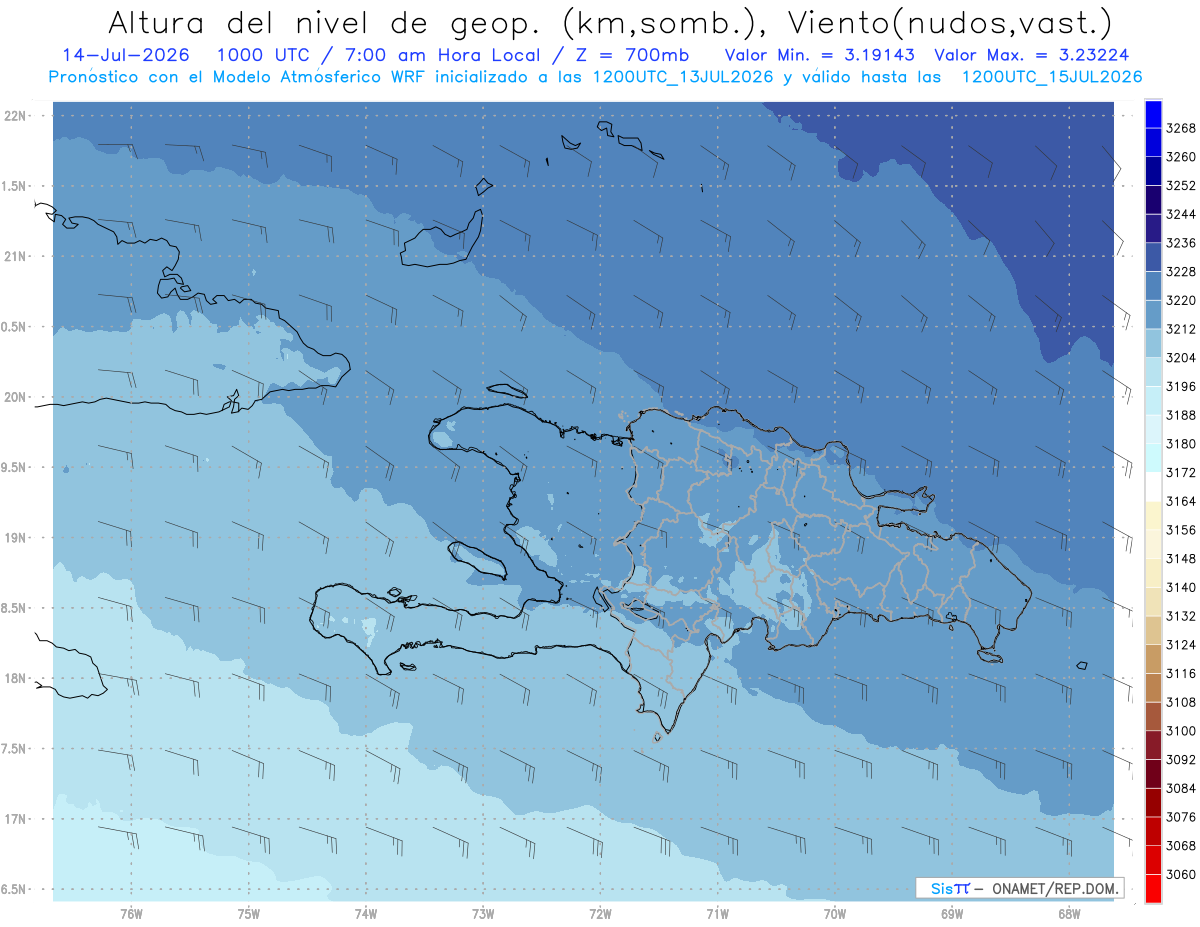Click the latitude axis label "20N"

(x=15, y=397)
